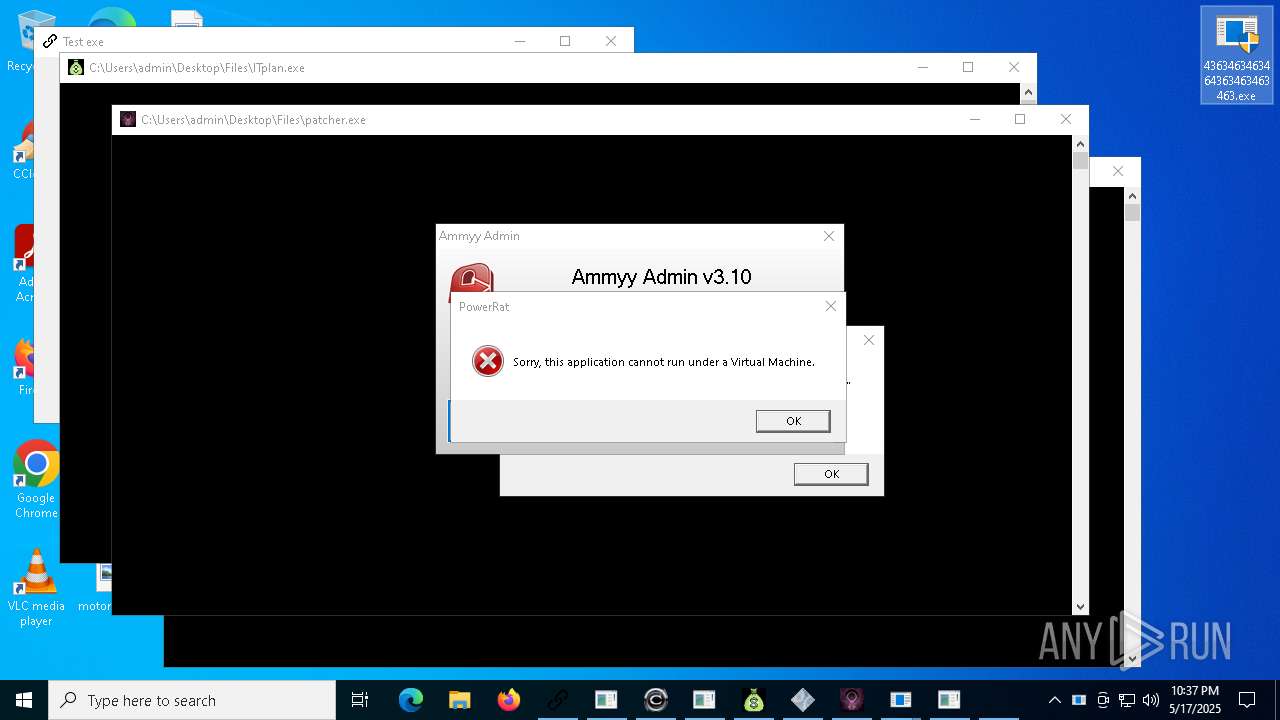Viewport: 1280px width, 720px height.
Task: Minimize the Test exe window
Action: [520, 41]
